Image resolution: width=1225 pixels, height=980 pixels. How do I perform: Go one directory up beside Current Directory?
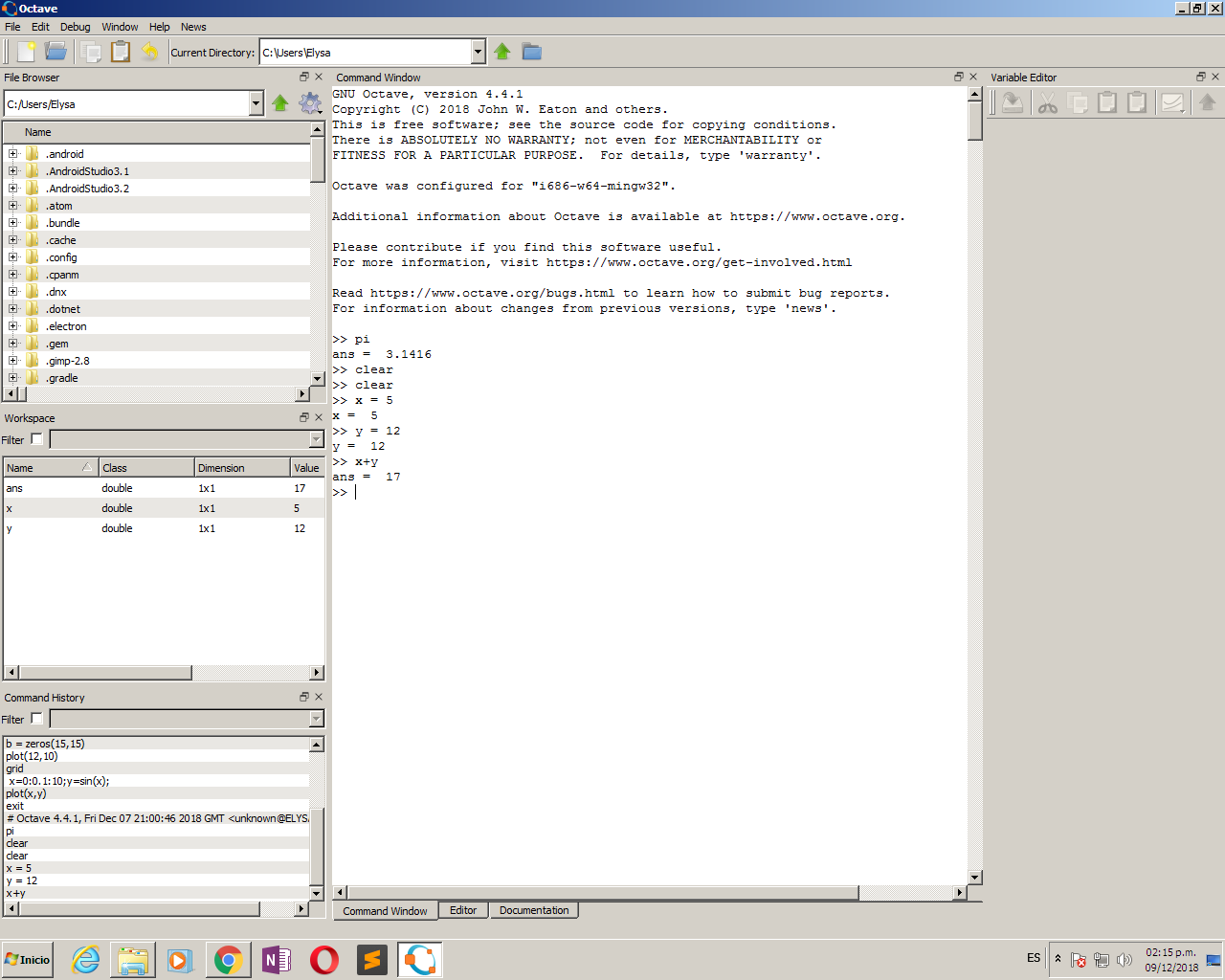click(502, 52)
